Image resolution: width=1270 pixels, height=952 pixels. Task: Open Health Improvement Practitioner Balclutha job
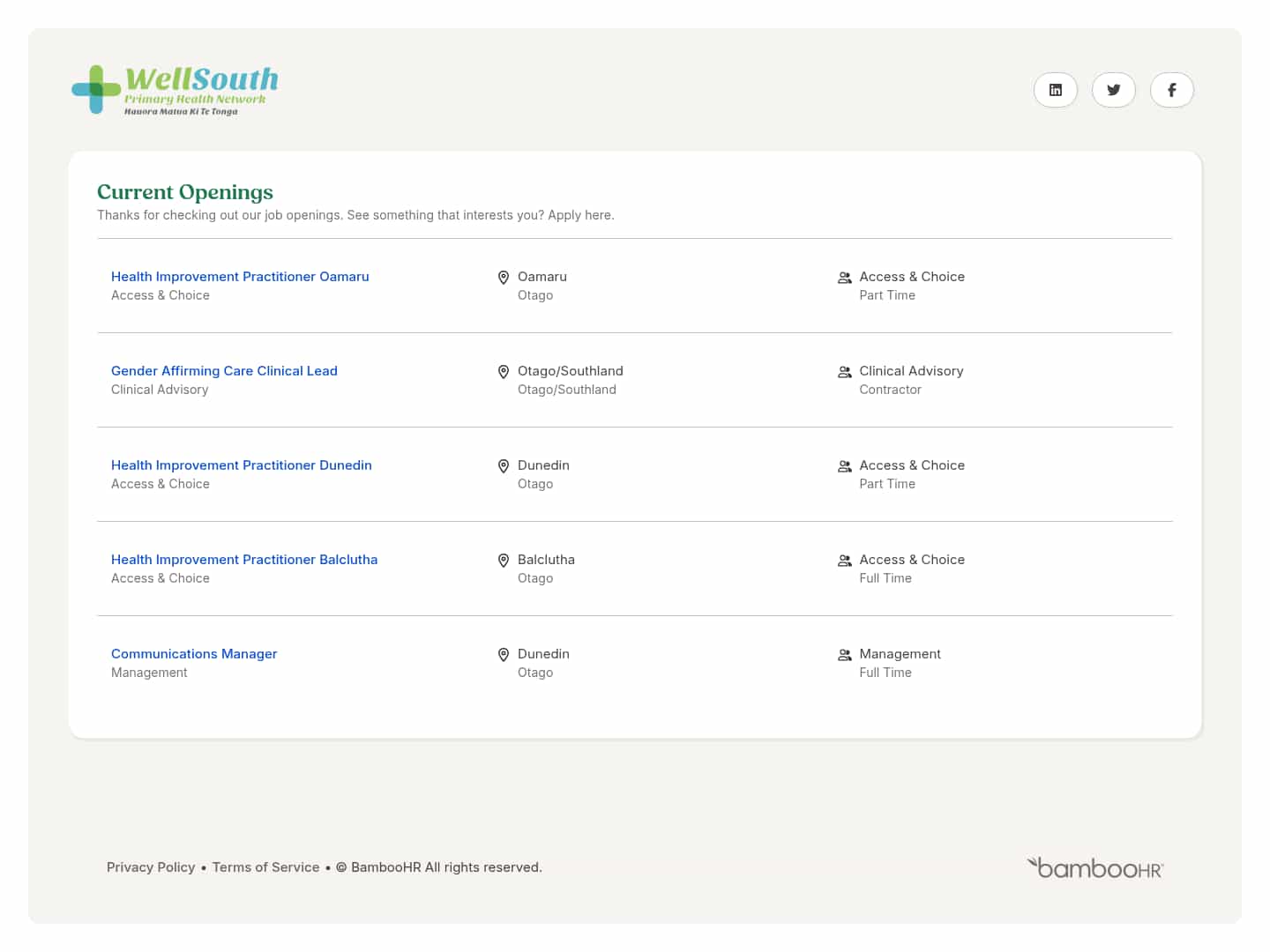(244, 560)
